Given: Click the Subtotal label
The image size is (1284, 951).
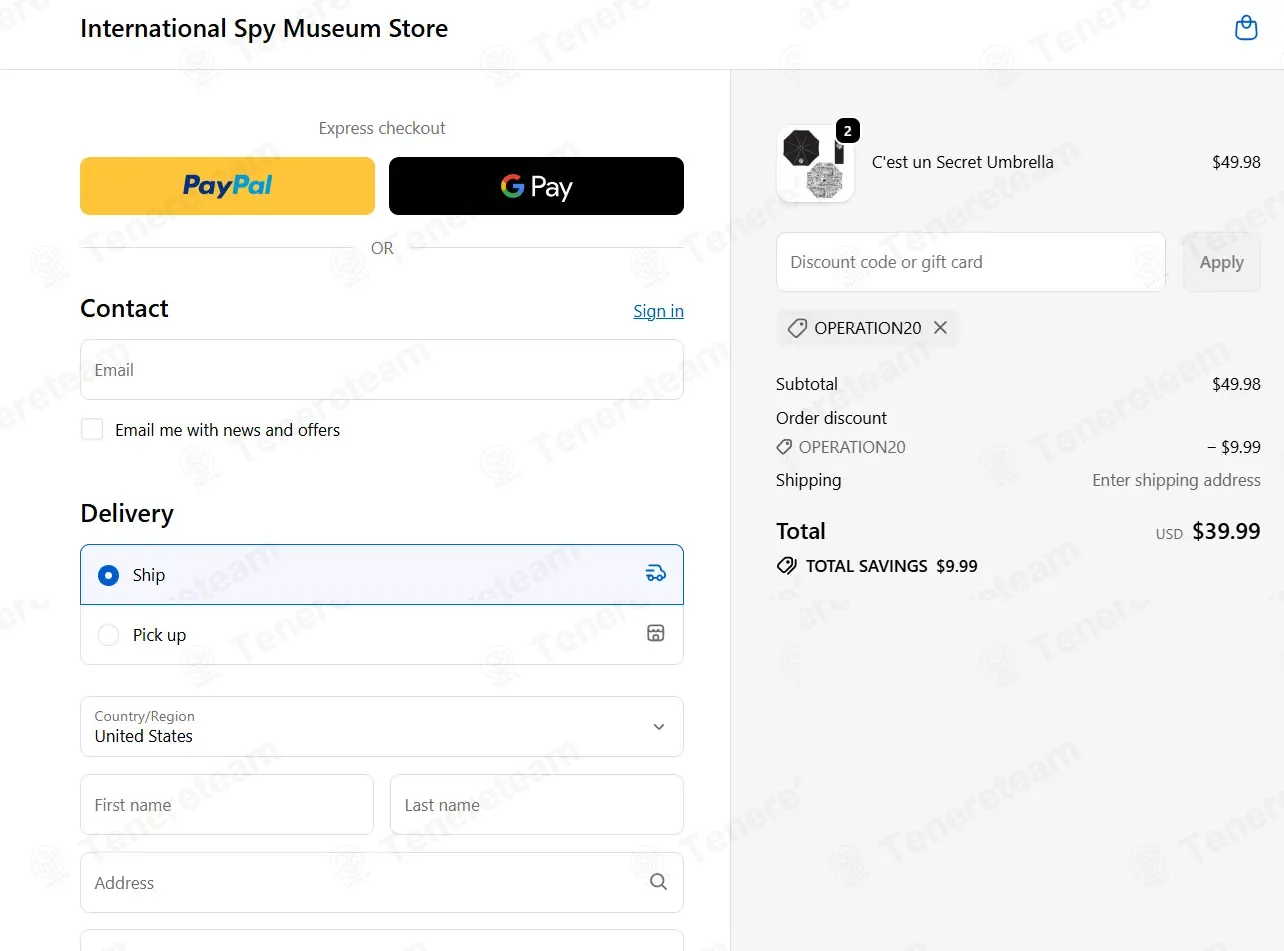Looking at the screenshot, I should tap(807, 384).
